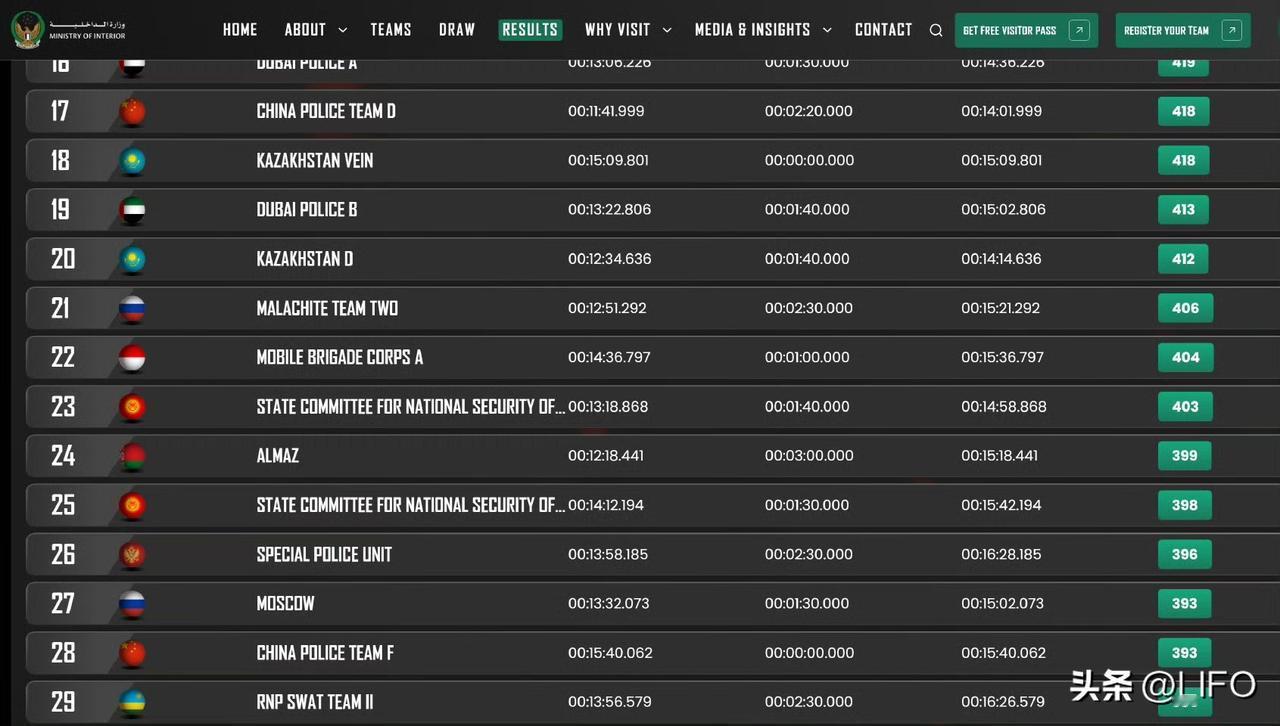
Task: Select the team name Almaz
Action: [x=278, y=455]
